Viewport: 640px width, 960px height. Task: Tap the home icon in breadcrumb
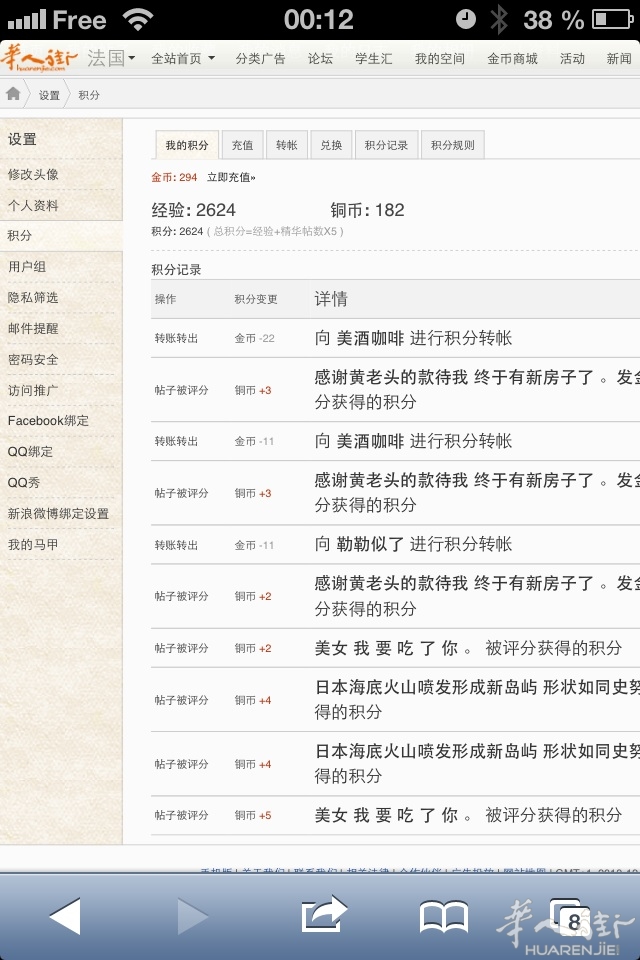tap(13, 94)
